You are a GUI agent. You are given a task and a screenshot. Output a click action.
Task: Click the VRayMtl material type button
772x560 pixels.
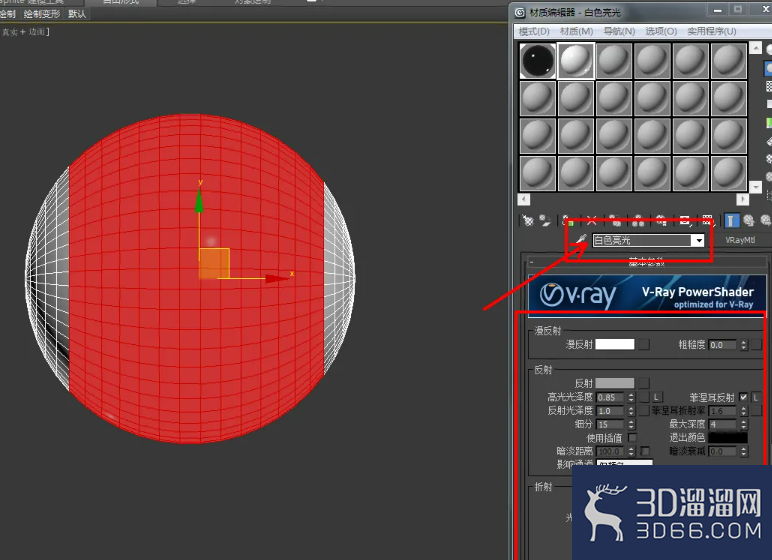(x=740, y=240)
